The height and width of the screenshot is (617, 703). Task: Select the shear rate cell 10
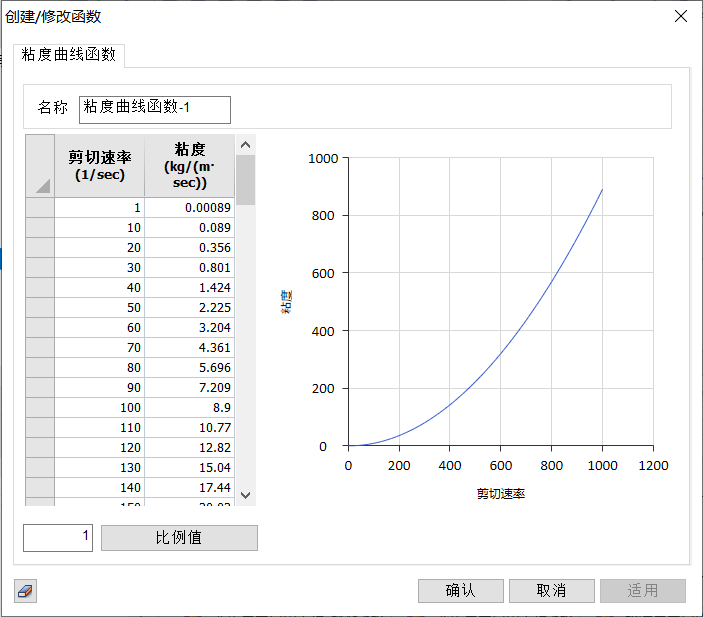[100, 228]
